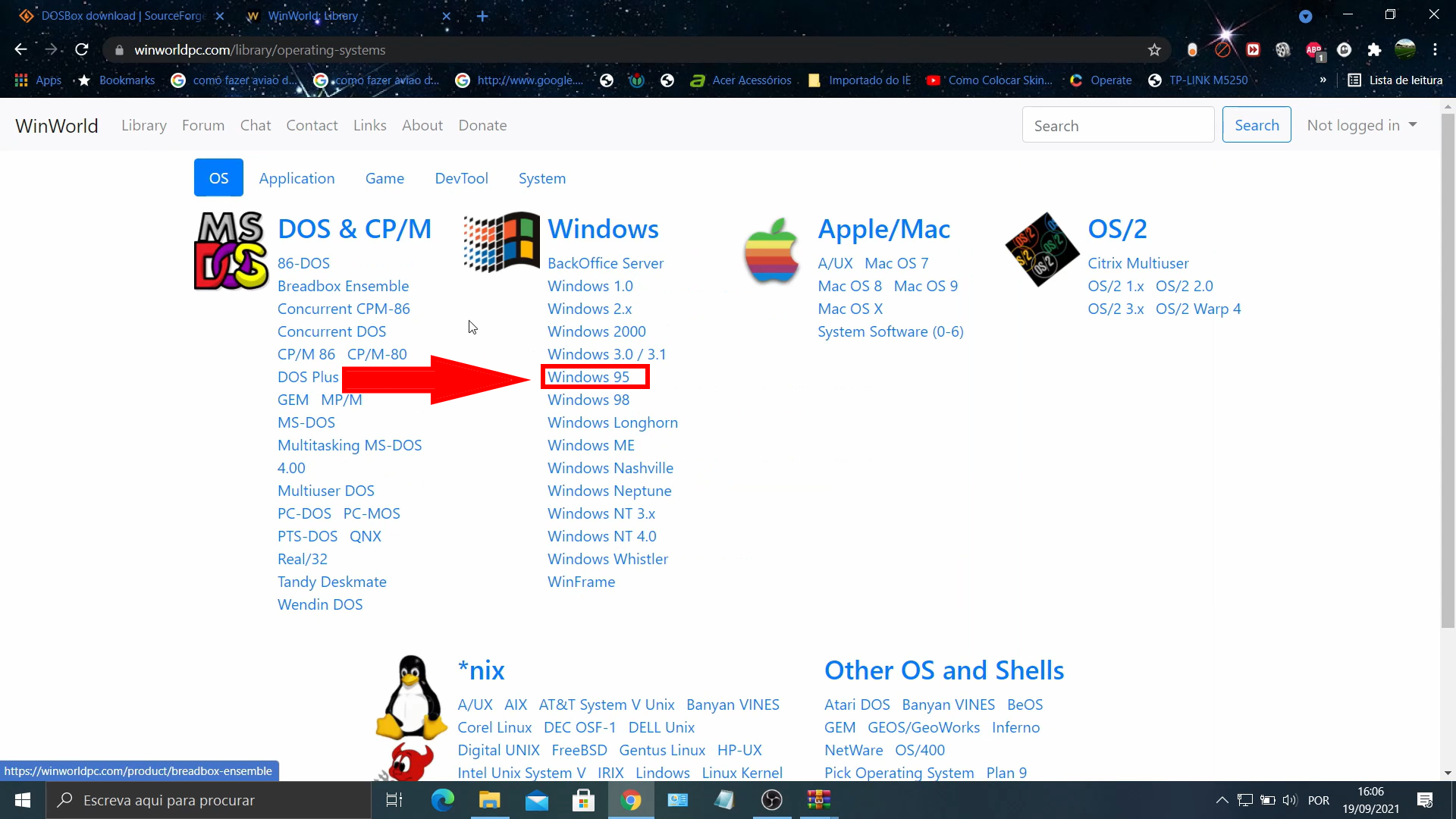Viewport: 1456px width, 819px height.
Task: Open the Citrix Multiuser link
Action: coord(1138,263)
